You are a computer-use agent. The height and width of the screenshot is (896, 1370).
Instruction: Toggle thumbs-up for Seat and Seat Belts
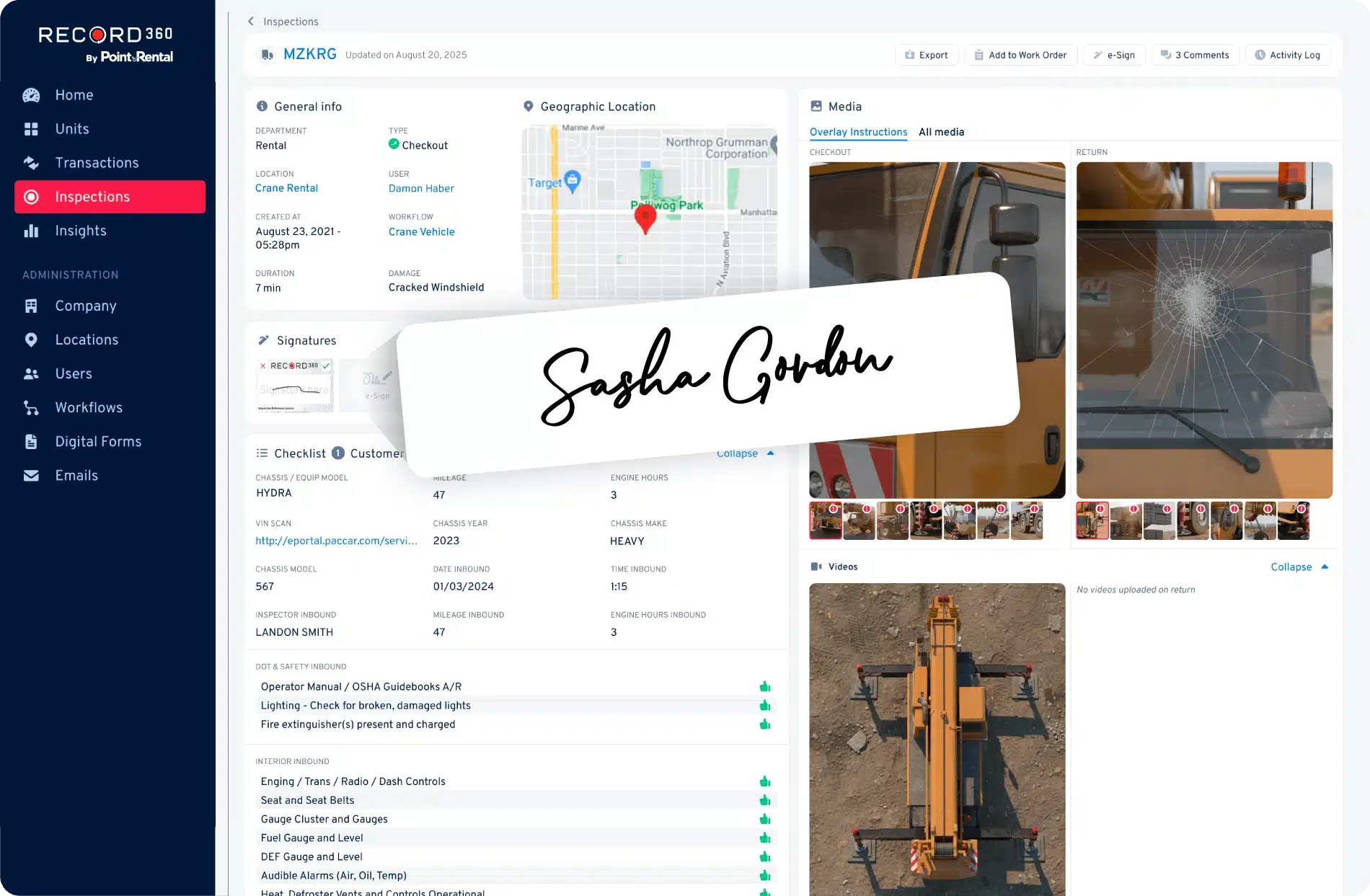coord(764,799)
